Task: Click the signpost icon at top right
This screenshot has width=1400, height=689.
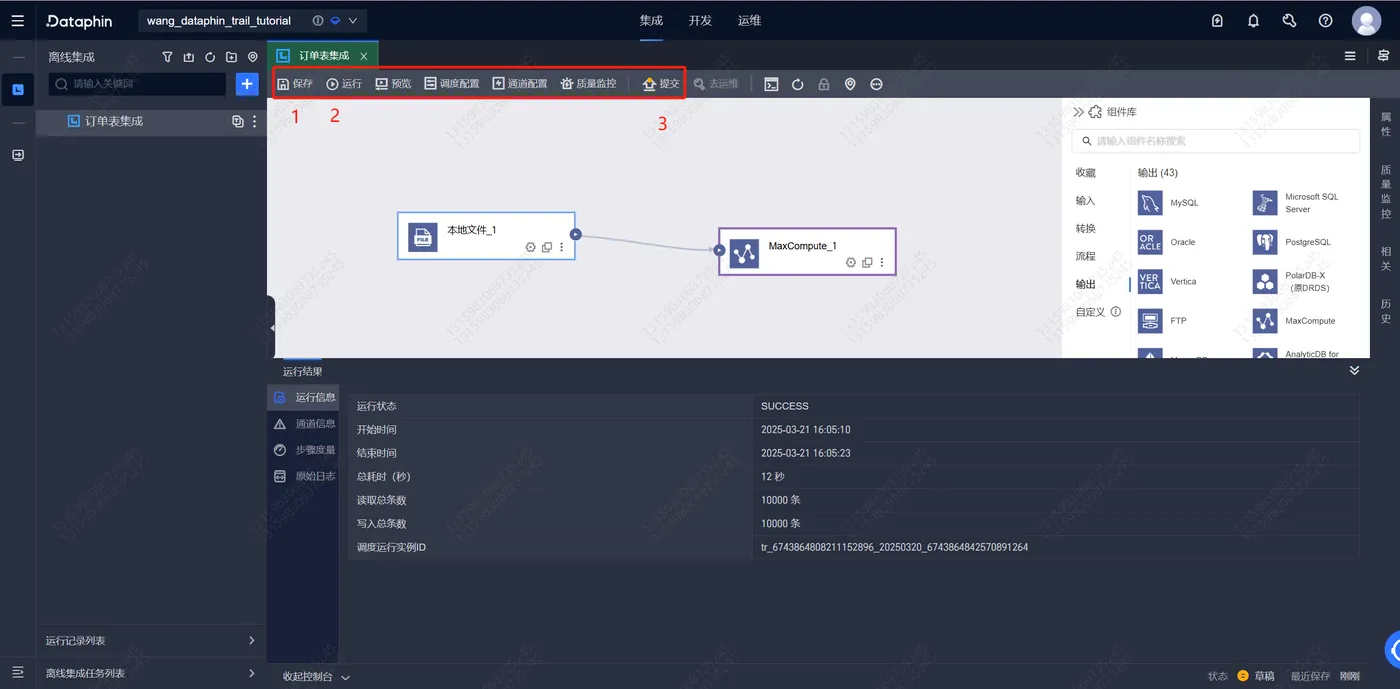Action: pyautogui.click(x=1383, y=56)
